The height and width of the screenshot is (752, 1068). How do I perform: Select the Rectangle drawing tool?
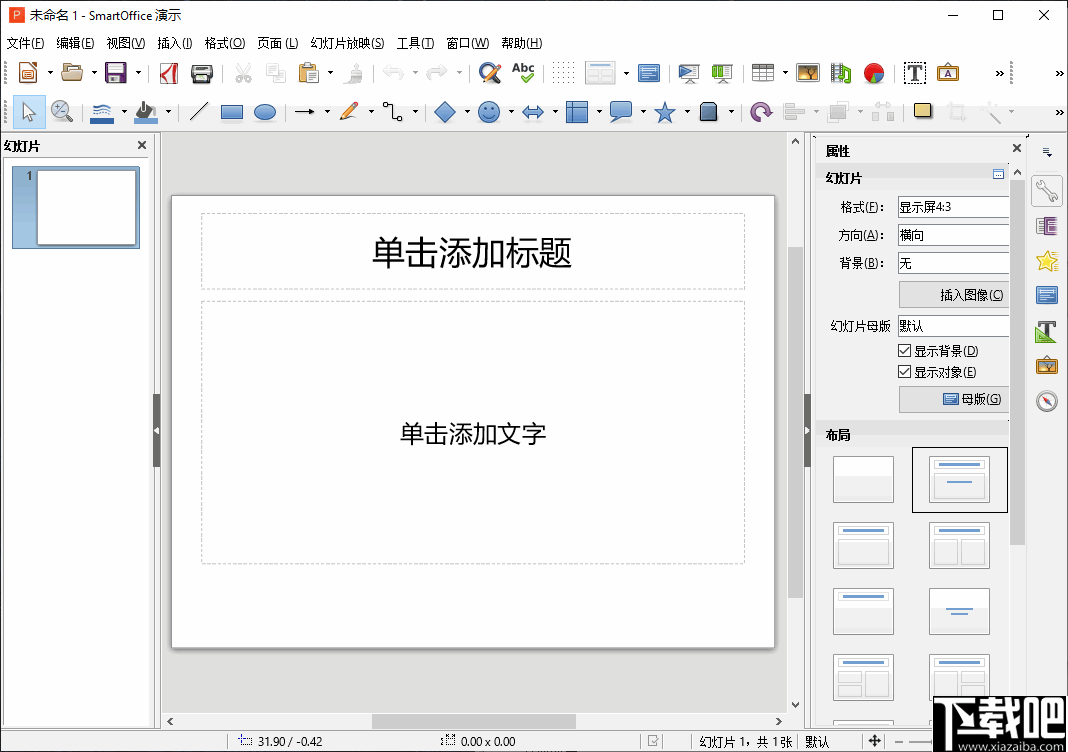[231, 111]
